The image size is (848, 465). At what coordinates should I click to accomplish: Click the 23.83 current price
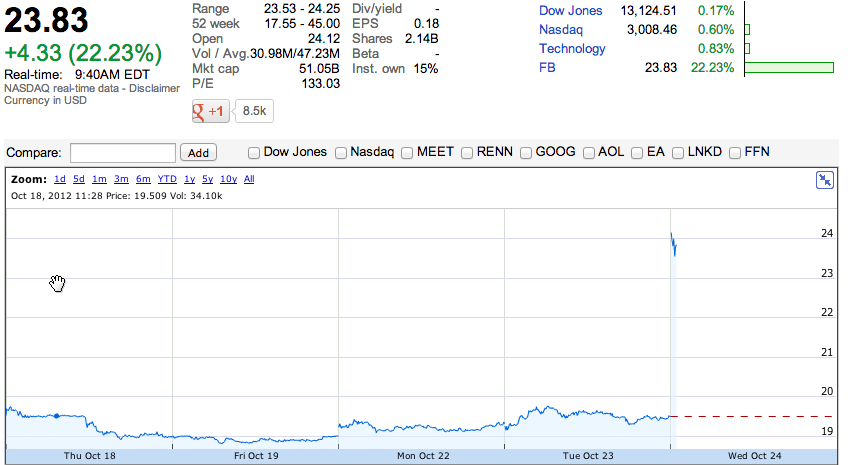[x=46, y=21]
